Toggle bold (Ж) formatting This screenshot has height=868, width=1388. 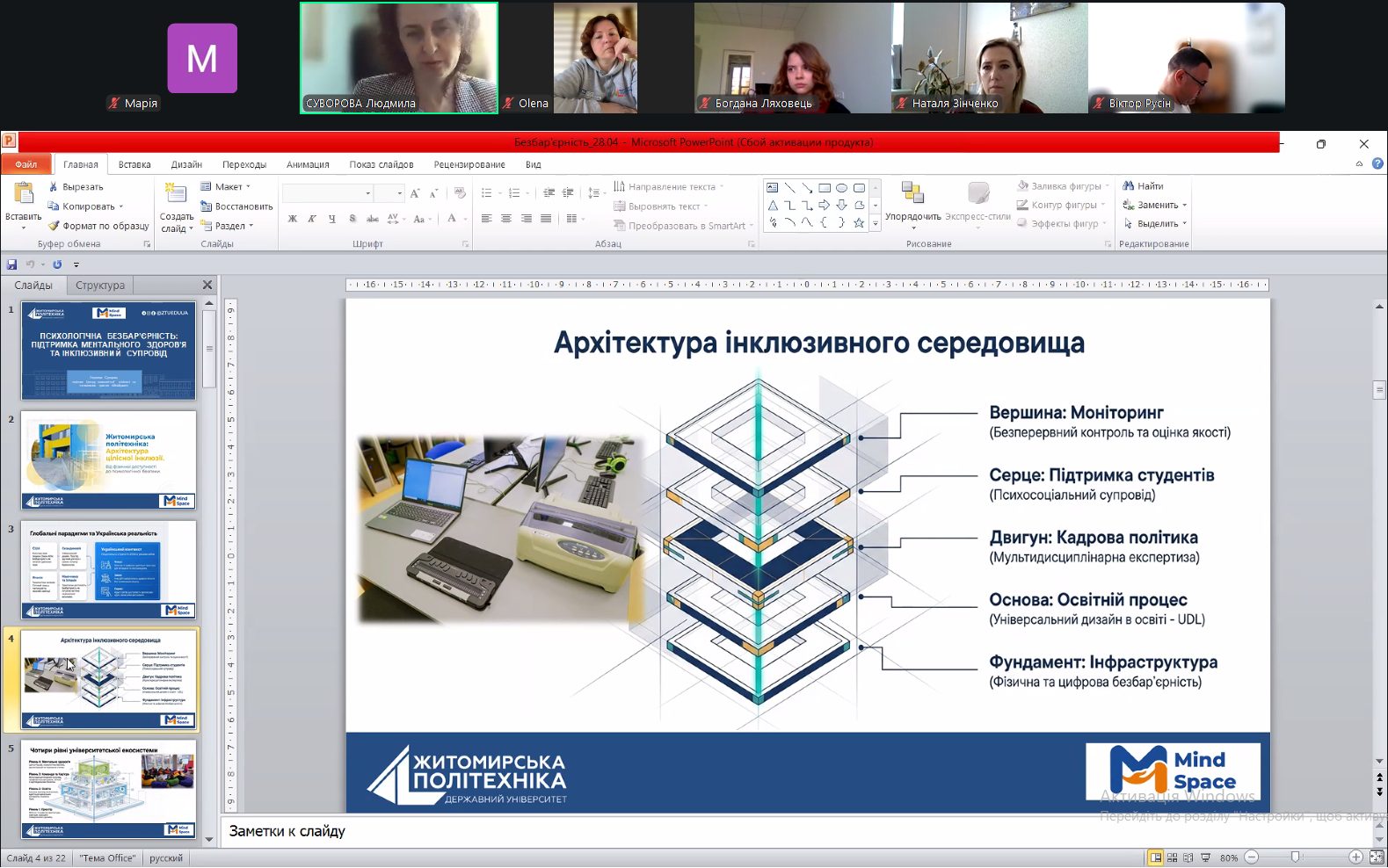pyautogui.click(x=293, y=219)
